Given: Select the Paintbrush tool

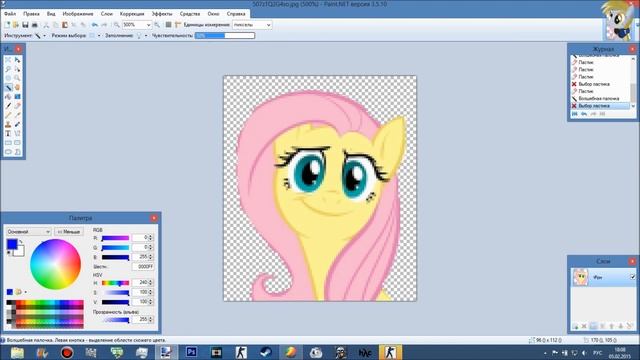Looking at the screenshot, I should point(8,106).
